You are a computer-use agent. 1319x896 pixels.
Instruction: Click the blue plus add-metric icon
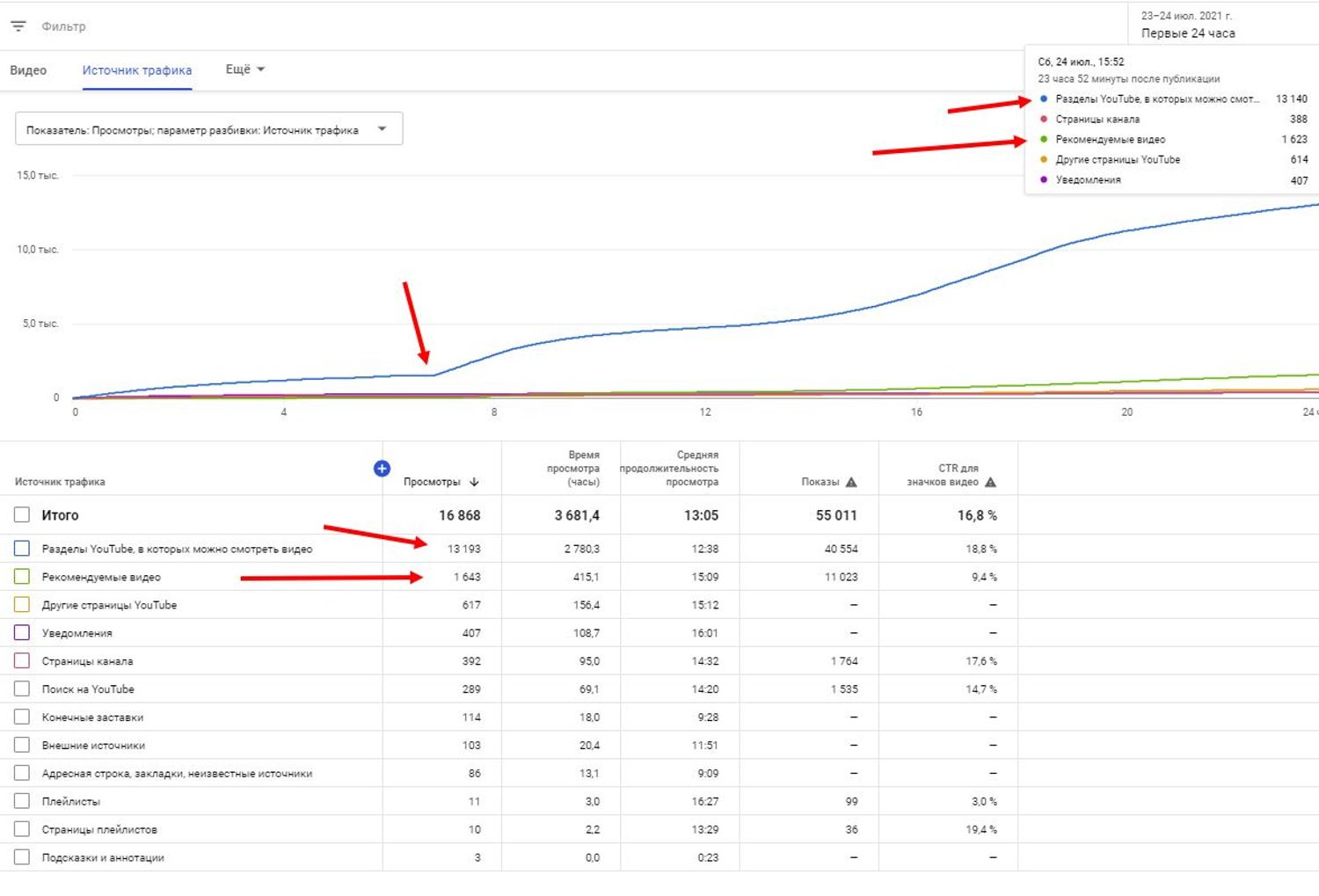pos(382,469)
